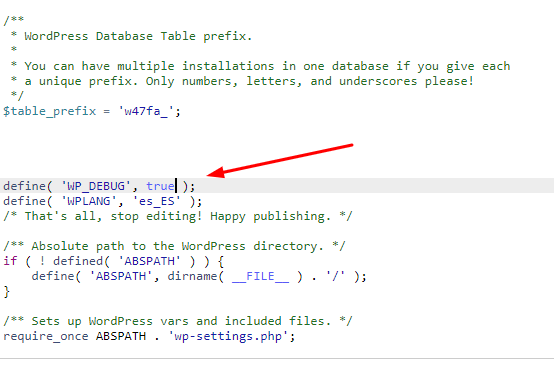554x378 pixels.
Task: Click the 'true' value in WP_DEBUG line
Action: [x=160, y=186]
